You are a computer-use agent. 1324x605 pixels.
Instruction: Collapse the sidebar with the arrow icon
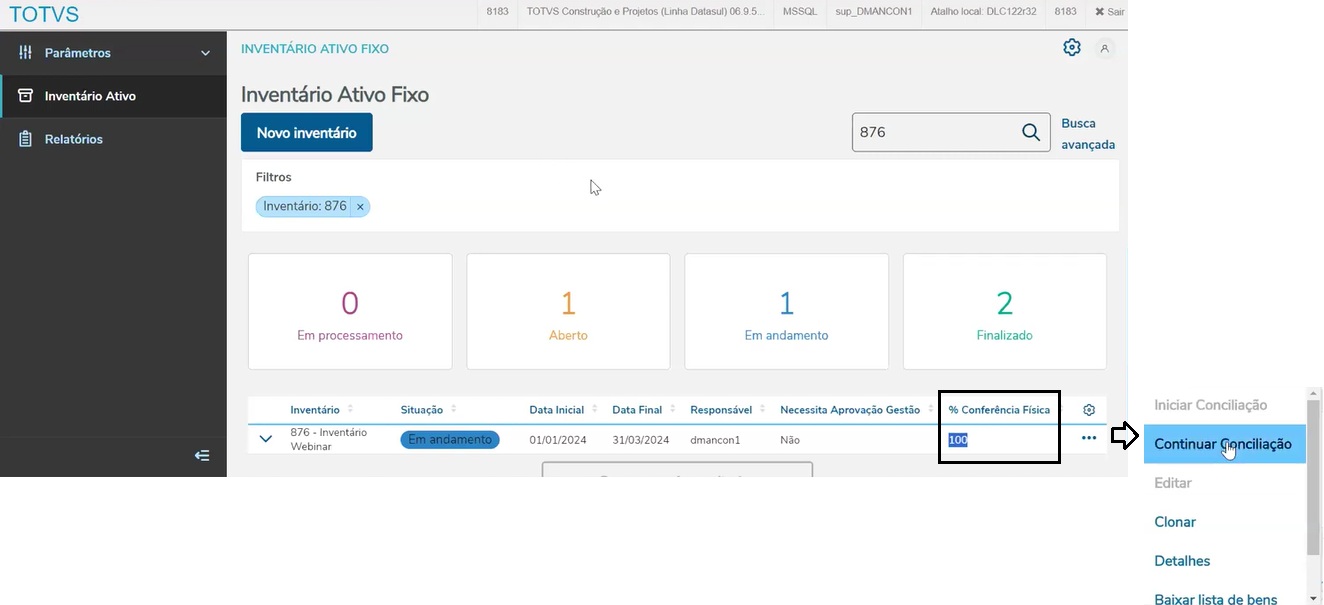pos(202,456)
